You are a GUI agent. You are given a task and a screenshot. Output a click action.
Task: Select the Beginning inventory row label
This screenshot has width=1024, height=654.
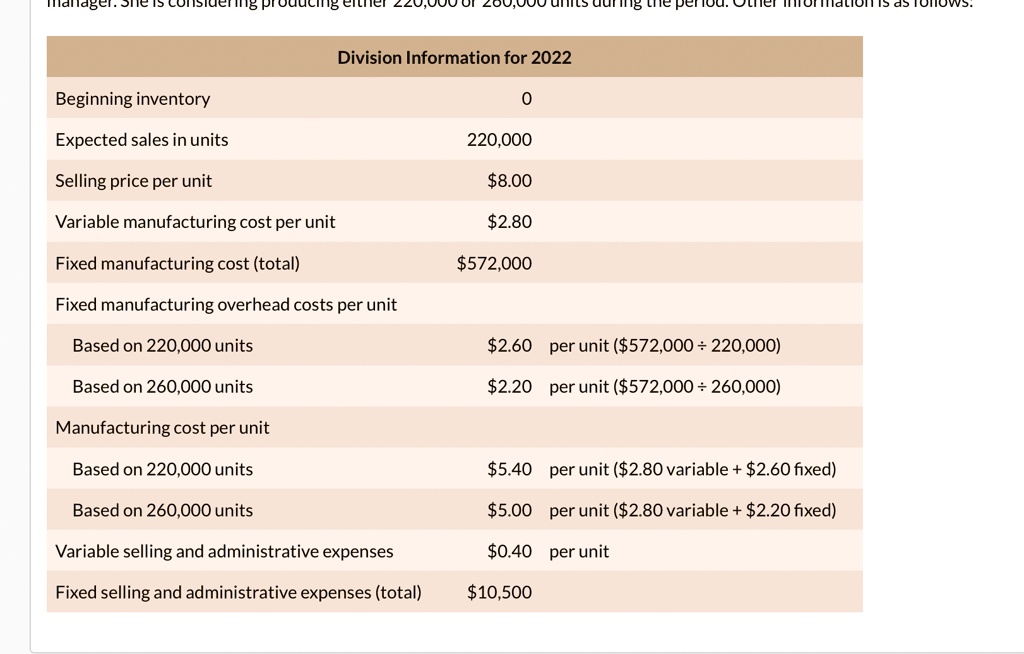133,99
